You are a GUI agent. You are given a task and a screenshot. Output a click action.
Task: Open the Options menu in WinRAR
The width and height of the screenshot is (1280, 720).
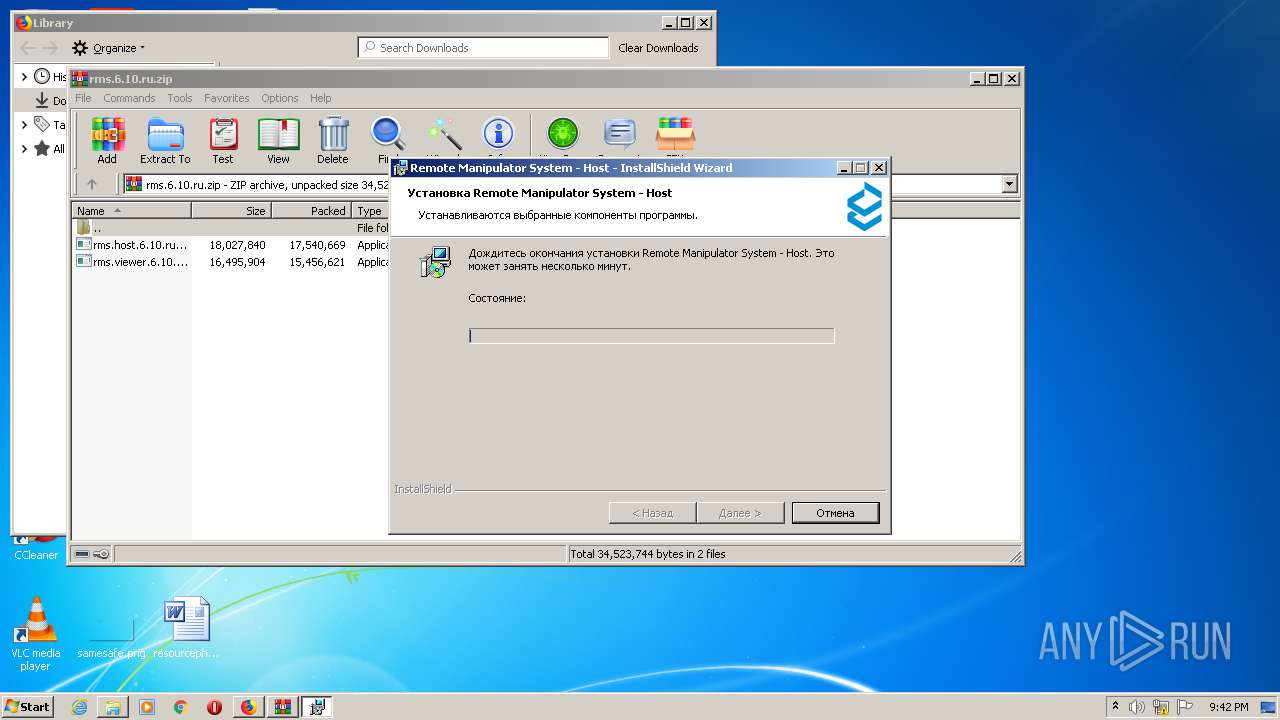click(x=280, y=98)
